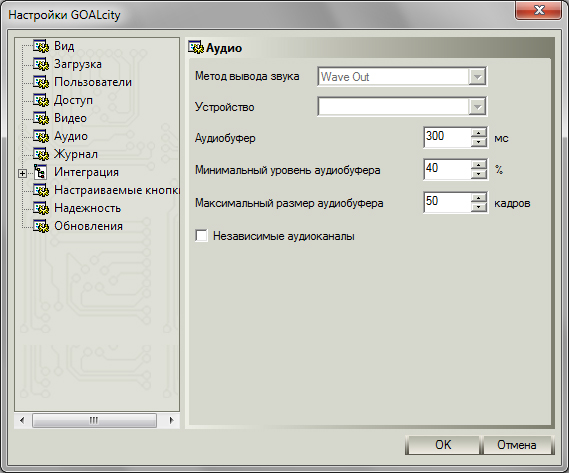Click the icon beside Настраиваемые кнопки

click(x=41, y=190)
